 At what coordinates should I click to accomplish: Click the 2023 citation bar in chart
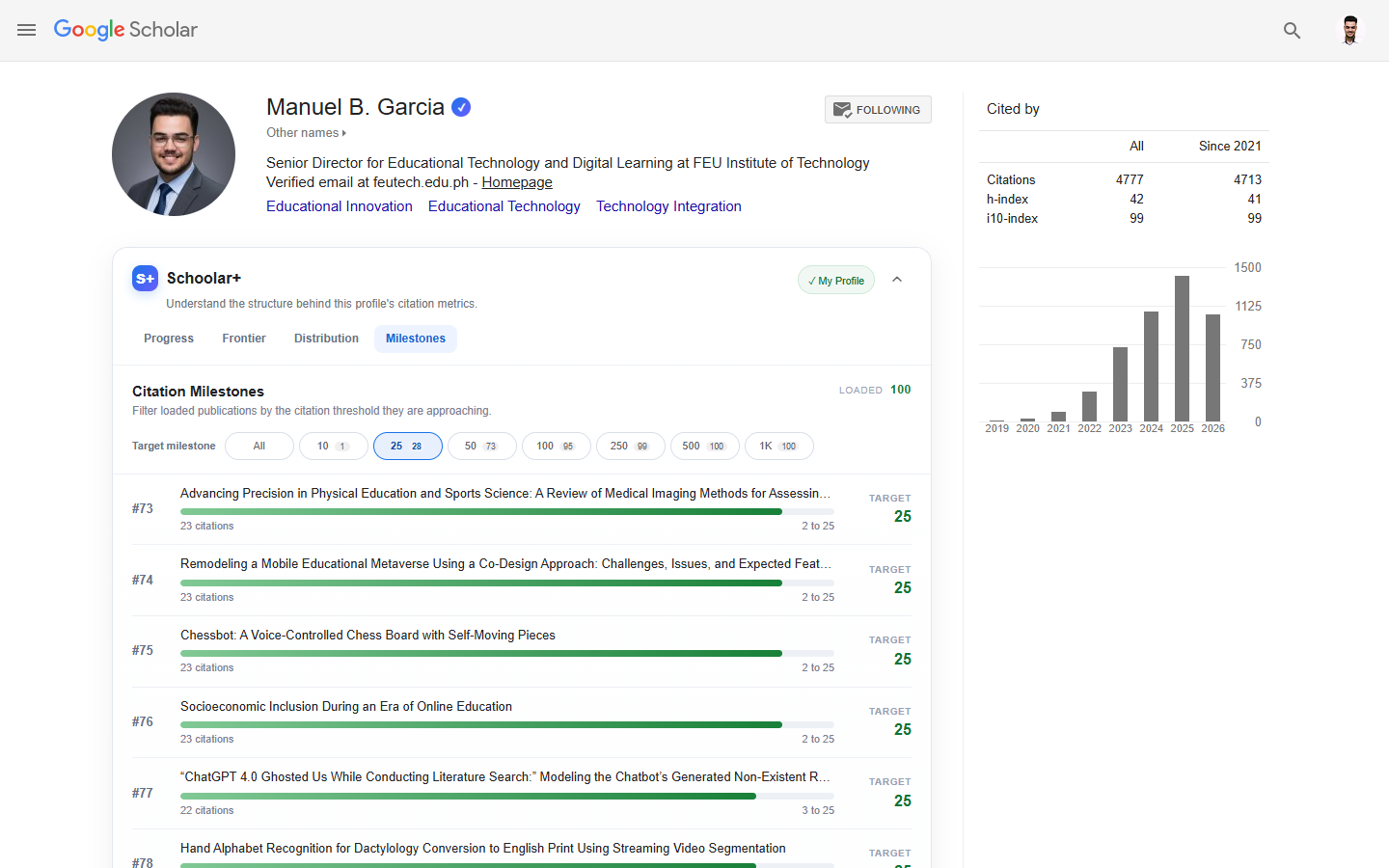(x=1120, y=384)
